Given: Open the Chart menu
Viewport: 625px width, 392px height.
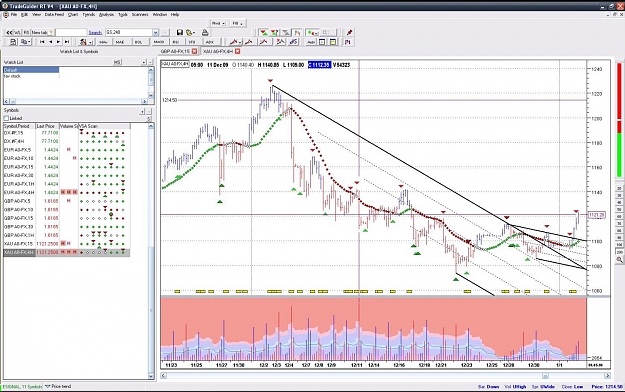Looking at the screenshot, I should 73,14.
